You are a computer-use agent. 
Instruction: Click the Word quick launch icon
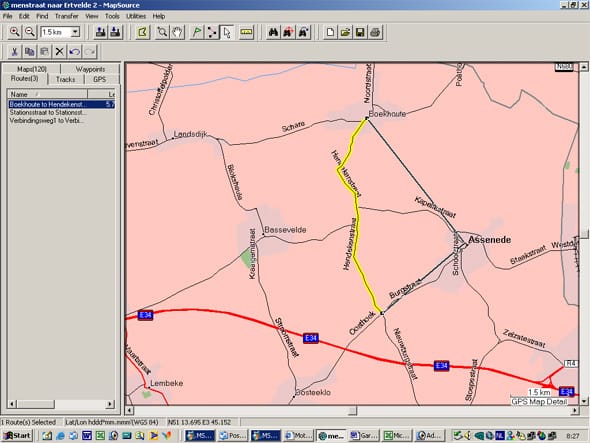click(x=87, y=435)
